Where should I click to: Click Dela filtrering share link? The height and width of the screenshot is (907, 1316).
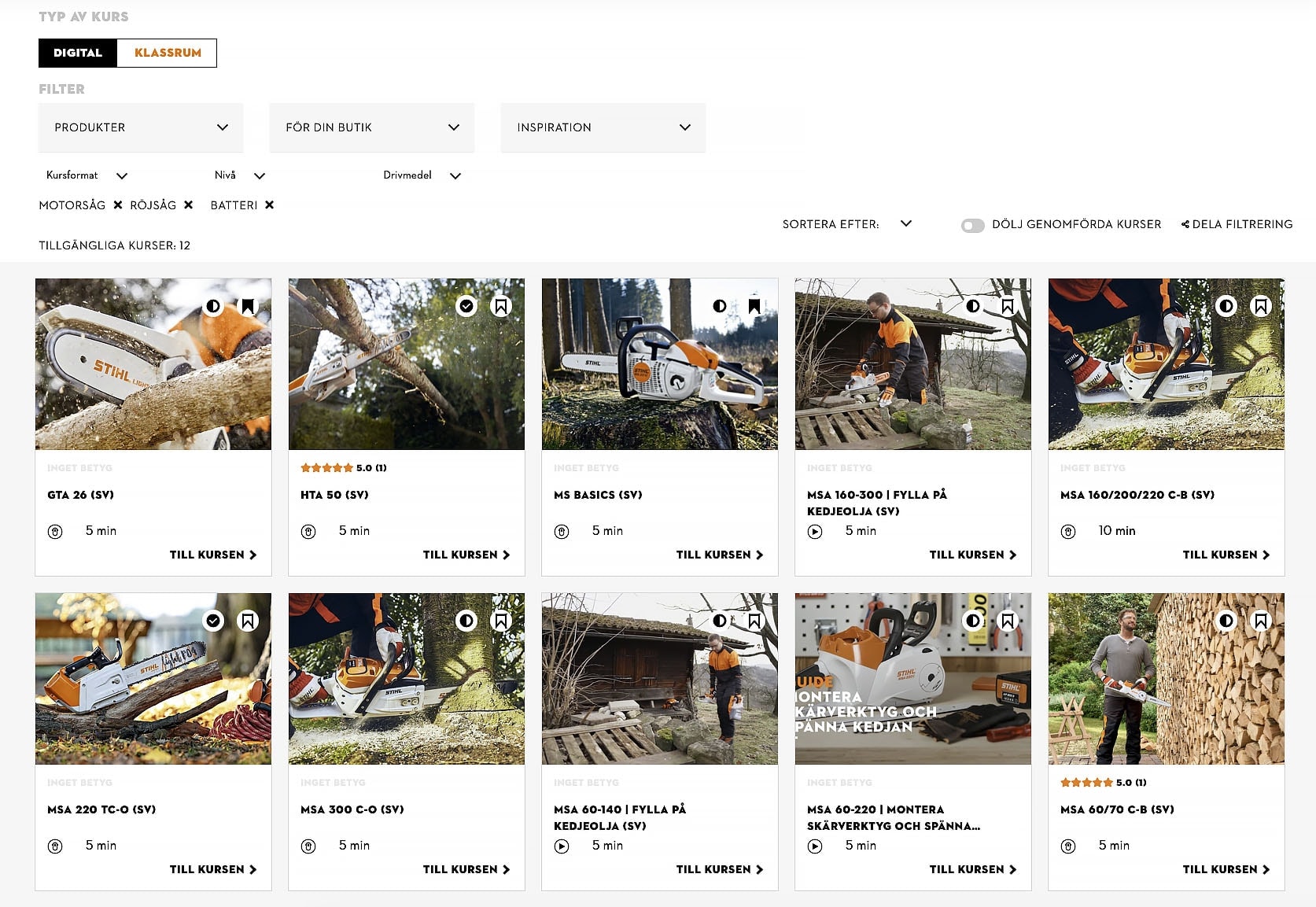[x=1237, y=224]
